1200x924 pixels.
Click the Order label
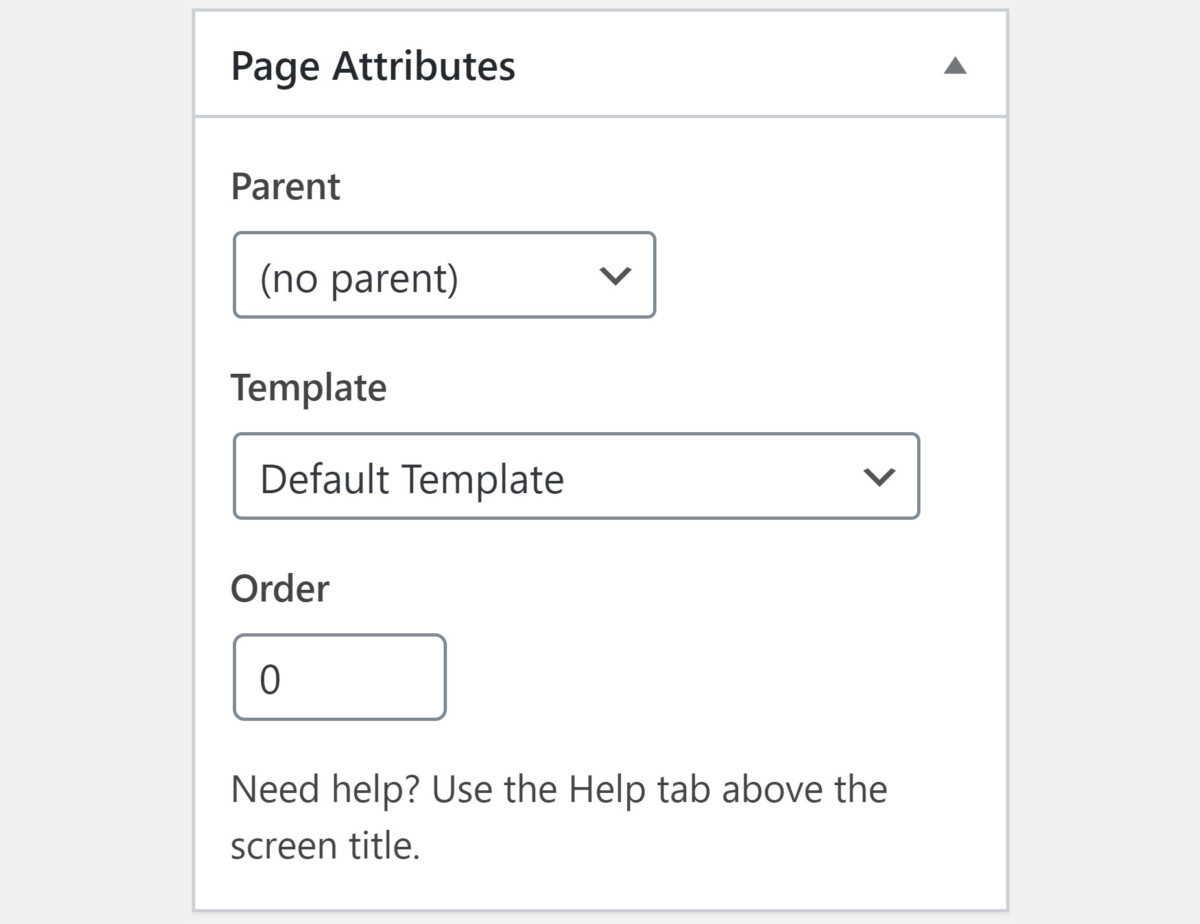(280, 589)
